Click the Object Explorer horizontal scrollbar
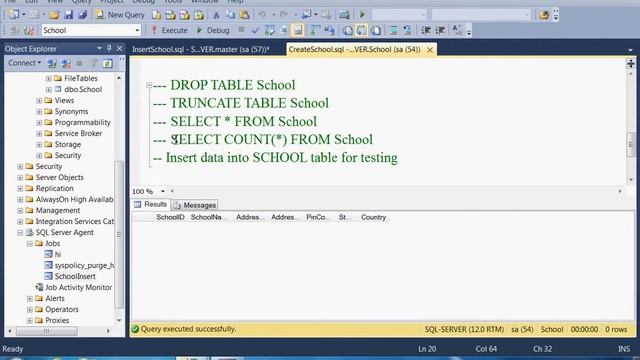The width and height of the screenshot is (640, 360). pos(47,331)
